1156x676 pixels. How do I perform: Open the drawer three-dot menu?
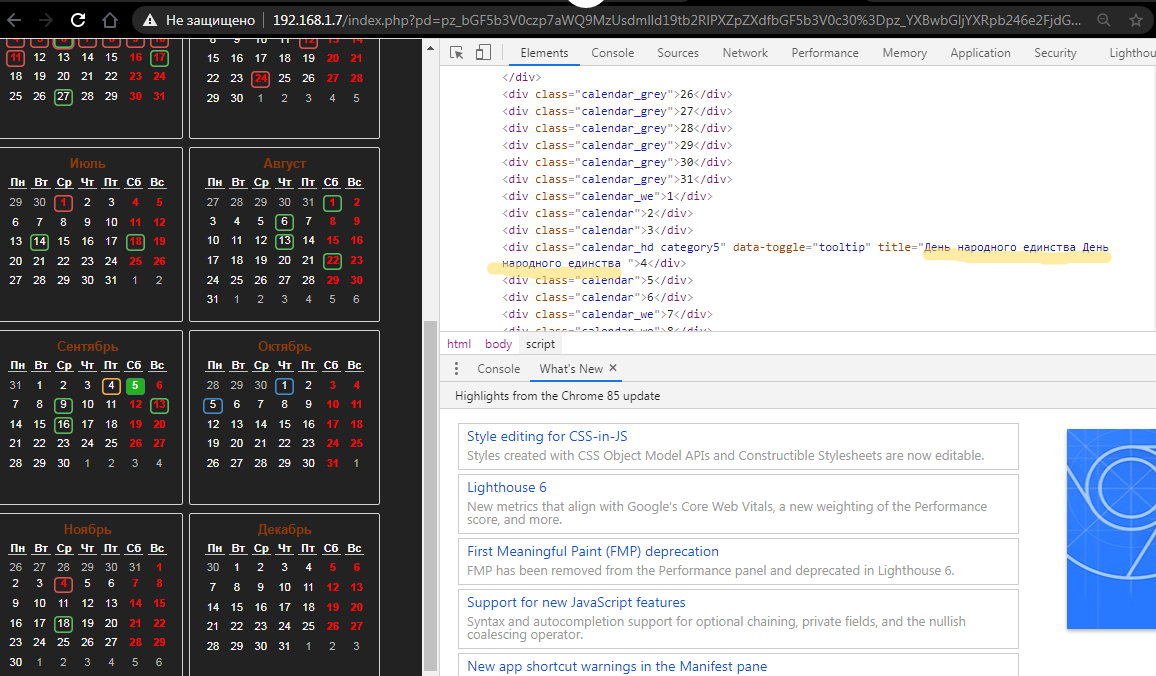(x=457, y=369)
